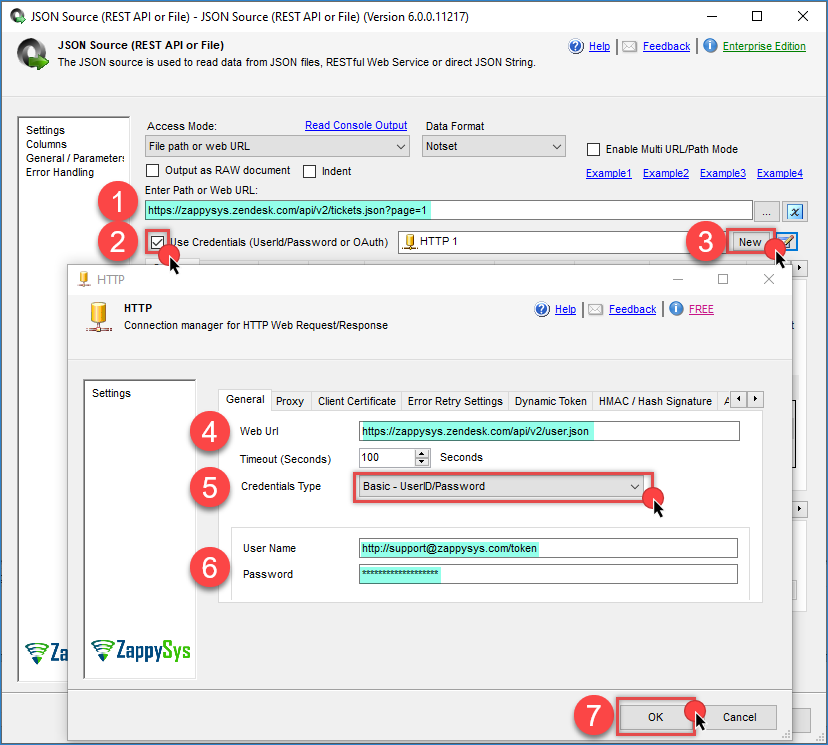
Task: Increase the Timeout seconds with up arrow
Action: [422, 453]
